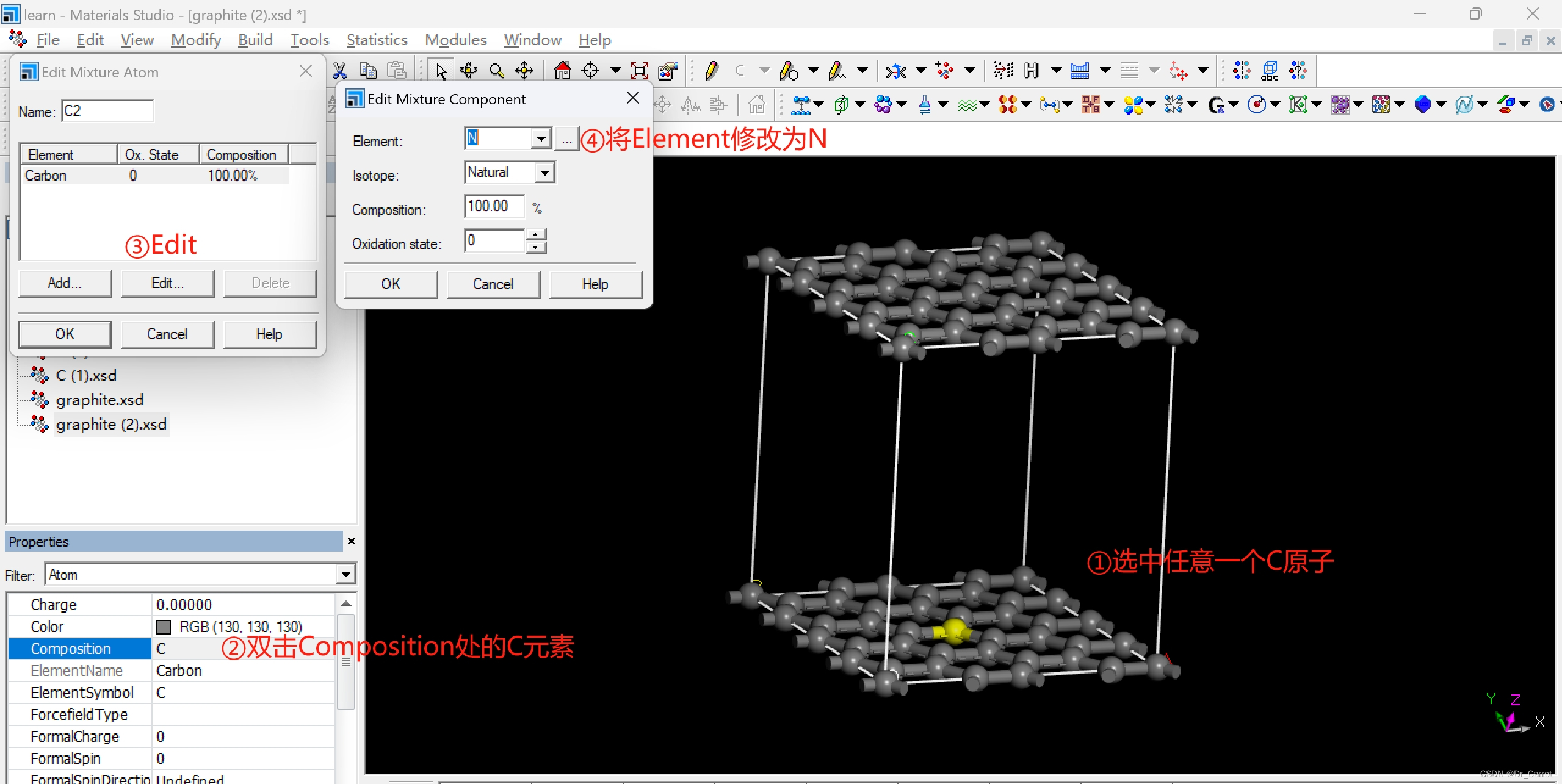Activate the Zoom magnifier tool
Image resolution: width=1562 pixels, height=784 pixels.
point(496,70)
